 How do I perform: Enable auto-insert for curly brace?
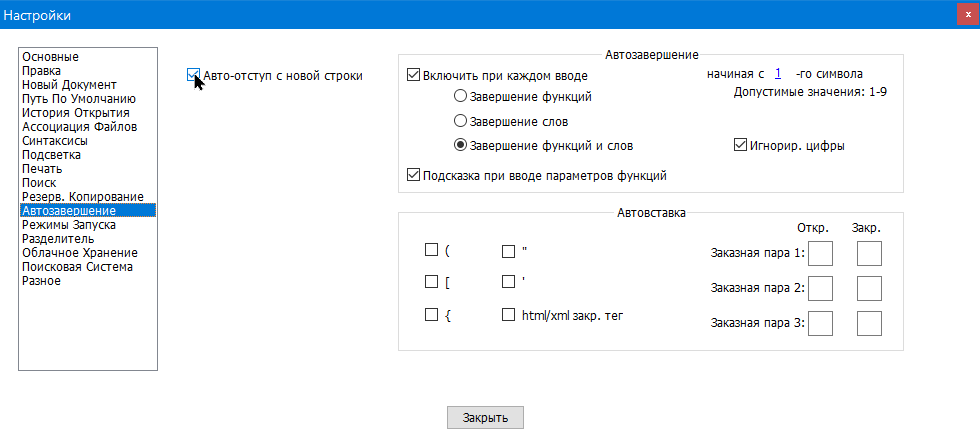click(x=432, y=315)
